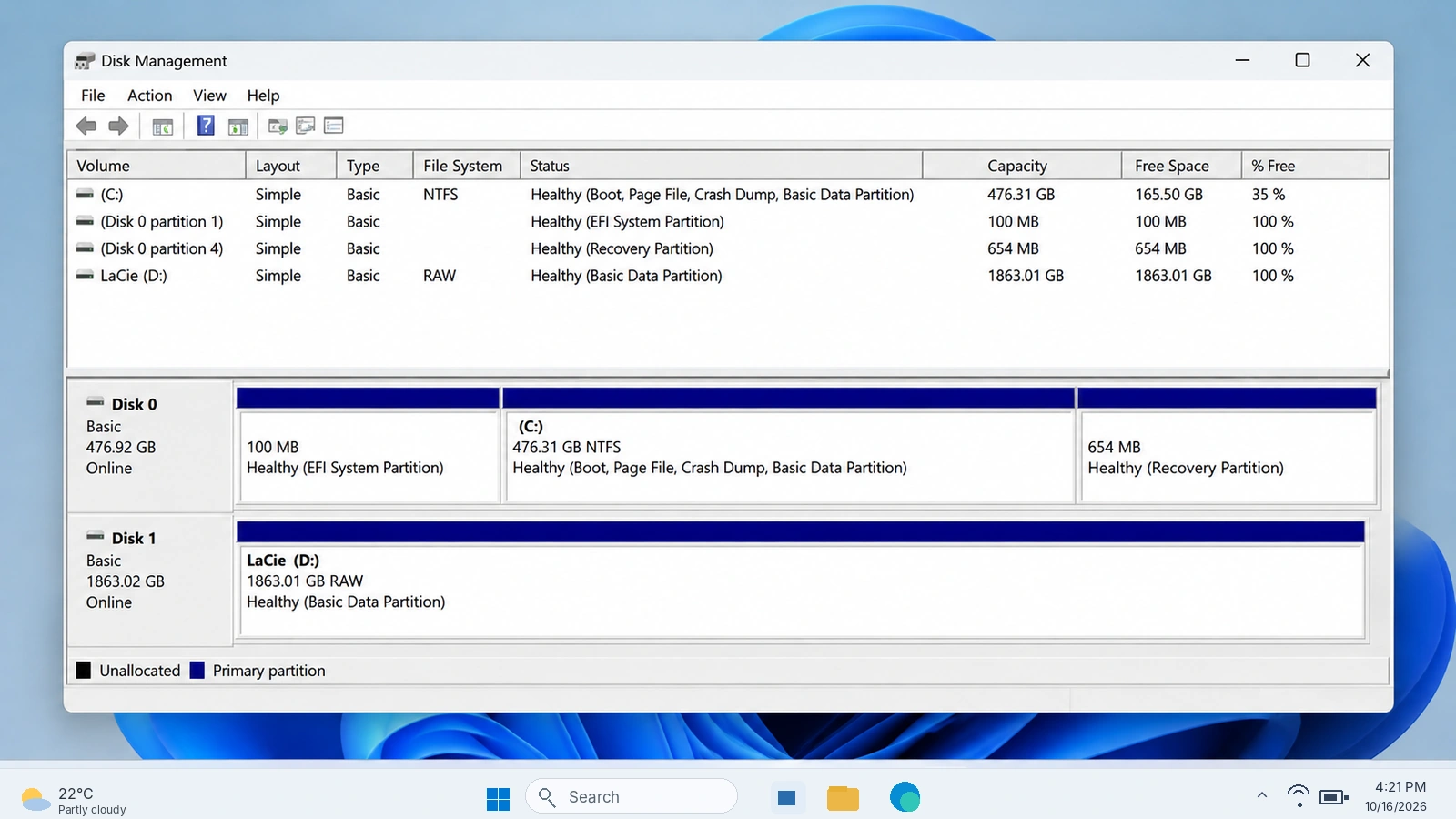Image resolution: width=1456 pixels, height=819 pixels.
Task: Click the blue square taskbar app icon
Action: [x=787, y=798]
